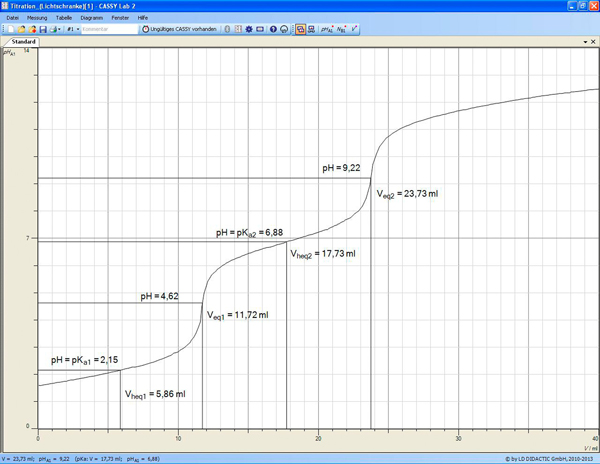Open the Messung menu

coord(37,18)
